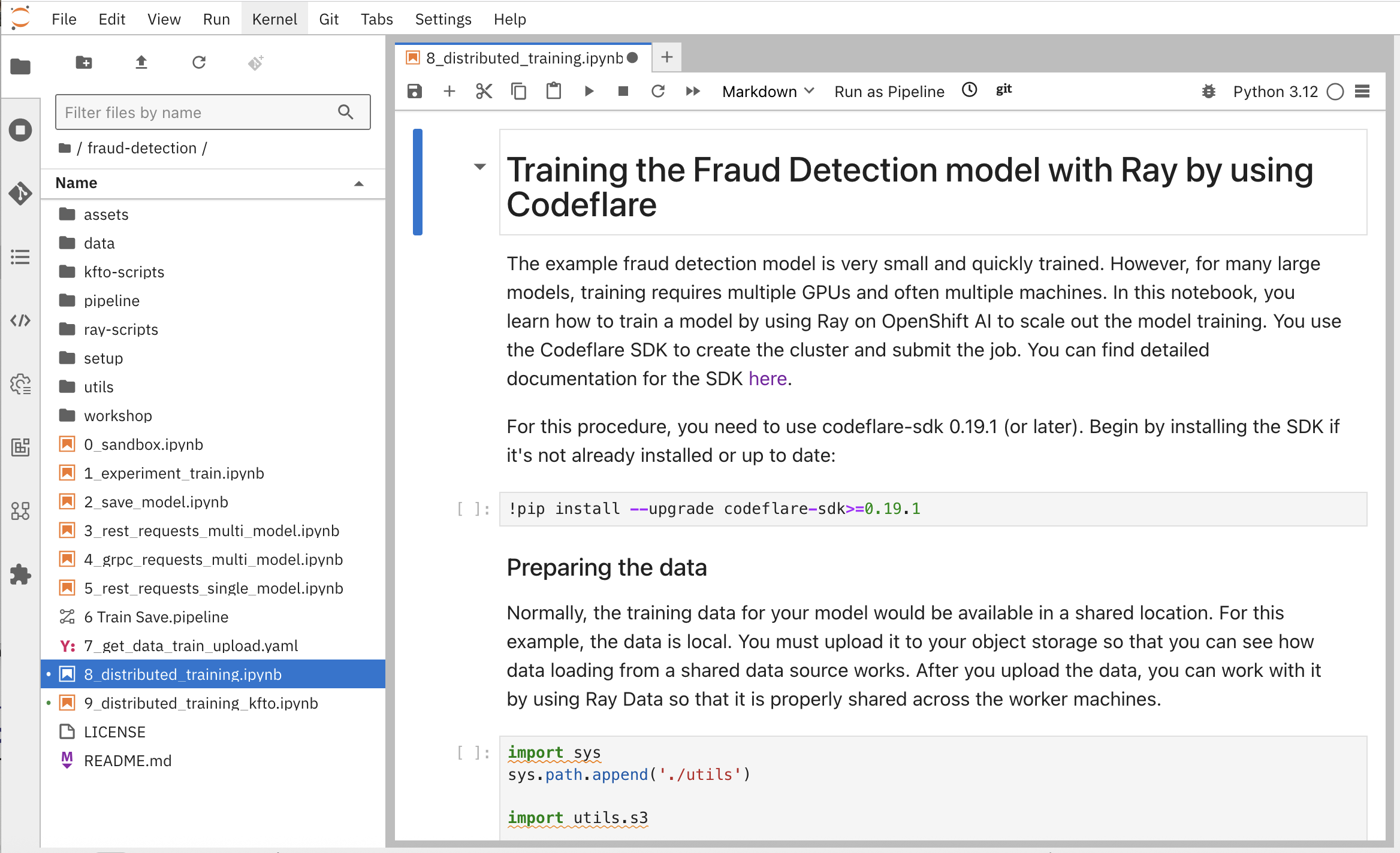Select Python 3.12 kernel name
The image size is (1400, 853).
(x=1275, y=92)
